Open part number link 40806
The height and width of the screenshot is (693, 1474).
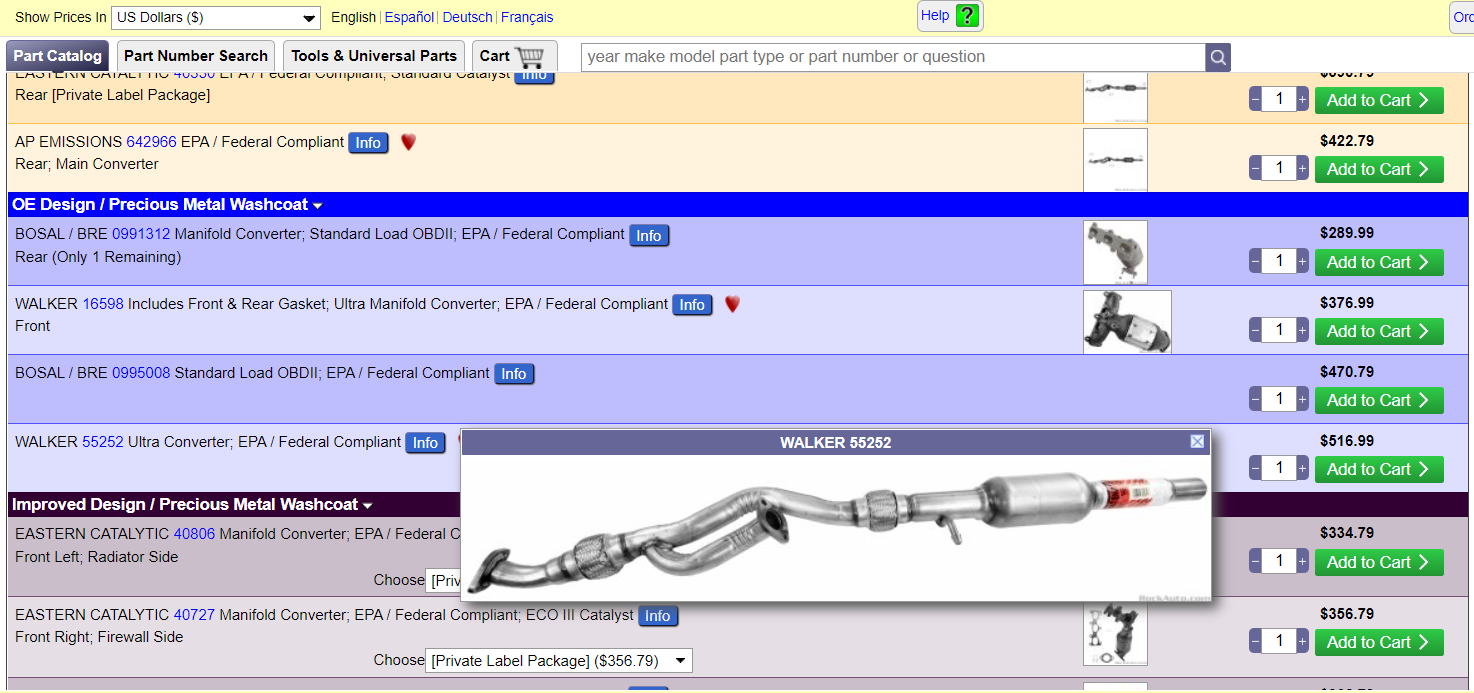click(x=194, y=534)
